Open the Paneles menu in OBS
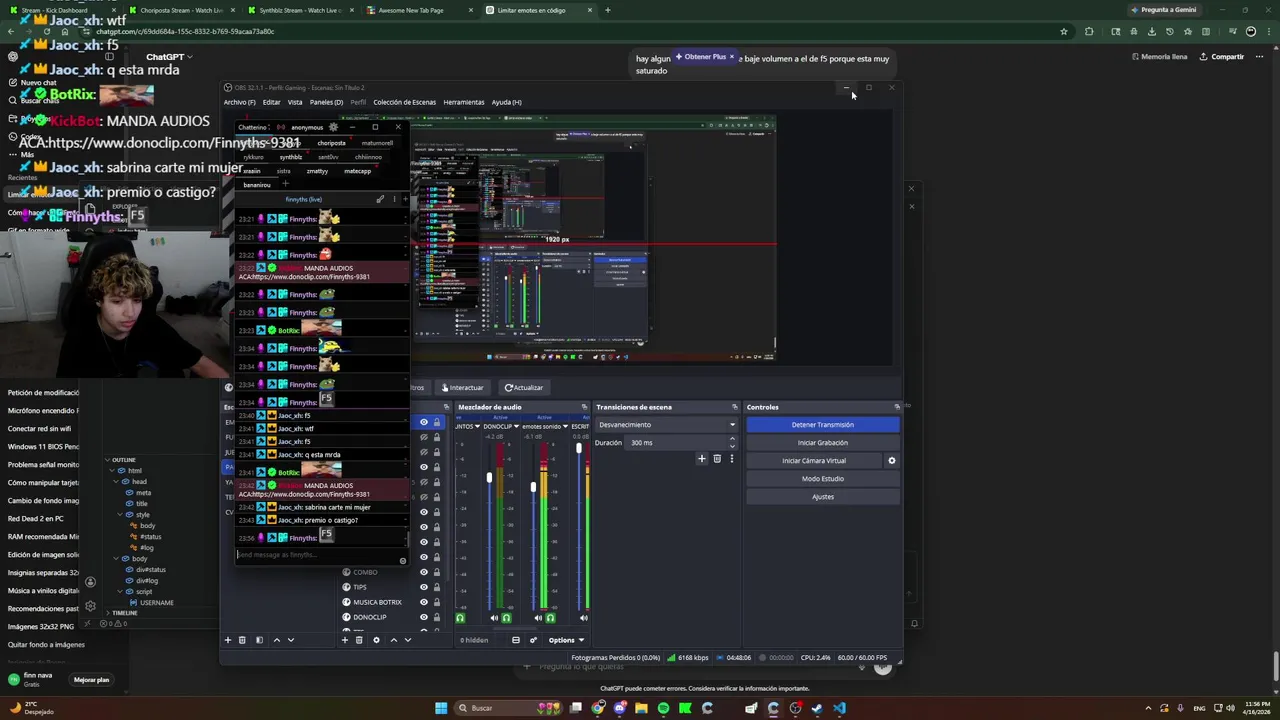 (x=326, y=102)
